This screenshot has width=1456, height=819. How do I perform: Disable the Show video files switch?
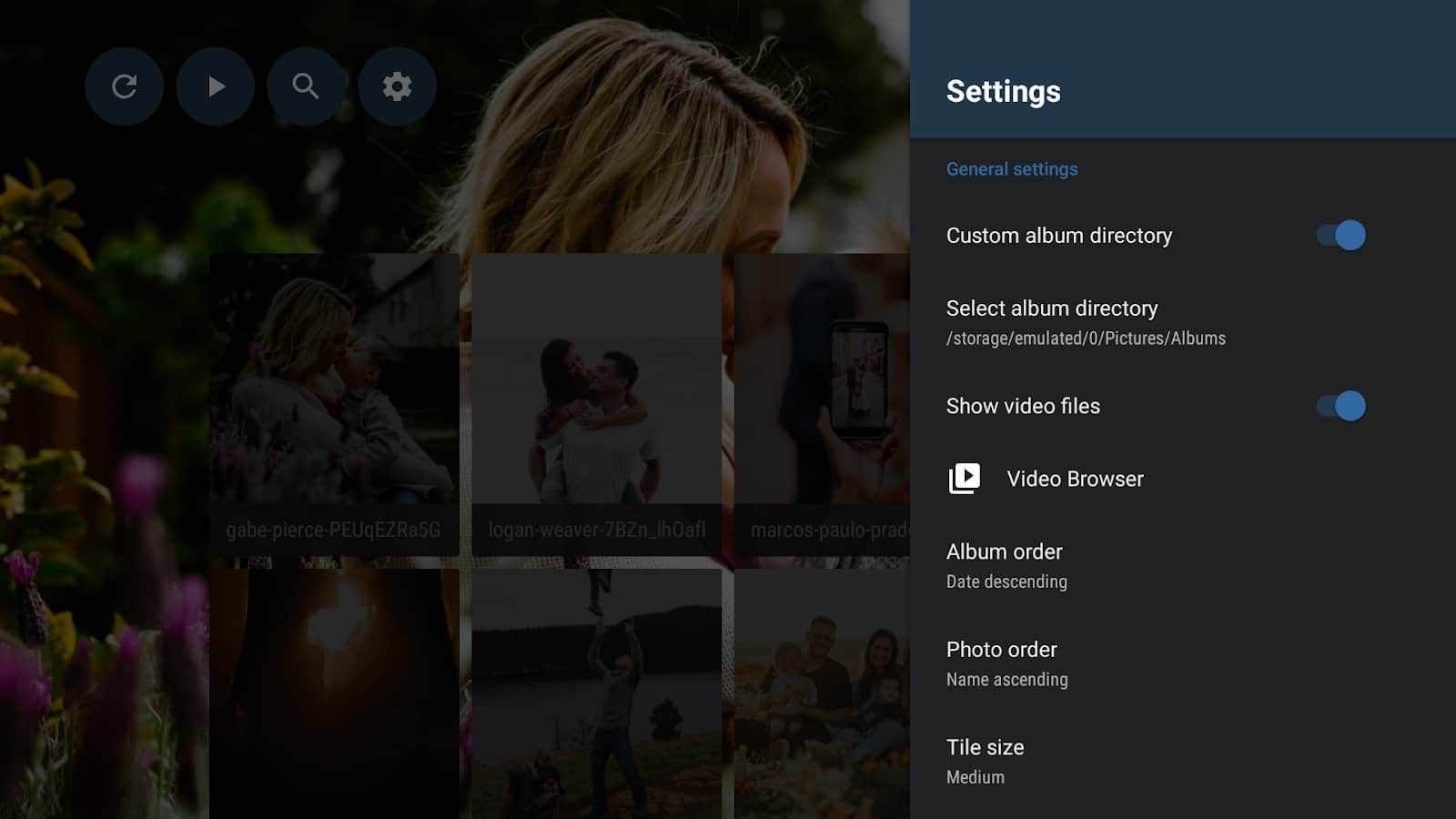pyautogui.click(x=1340, y=406)
